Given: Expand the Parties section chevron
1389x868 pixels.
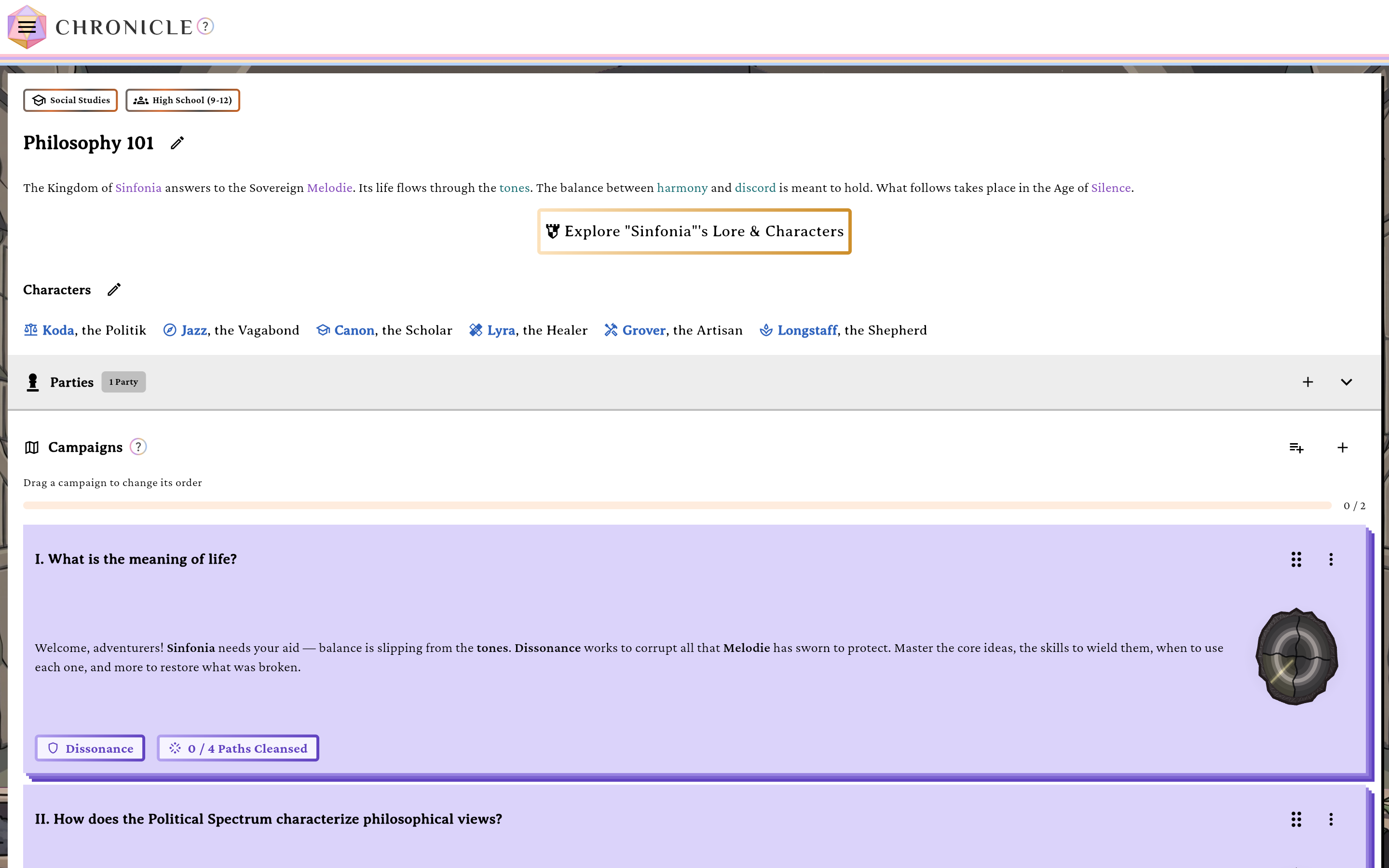Looking at the screenshot, I should [1346, 382].
